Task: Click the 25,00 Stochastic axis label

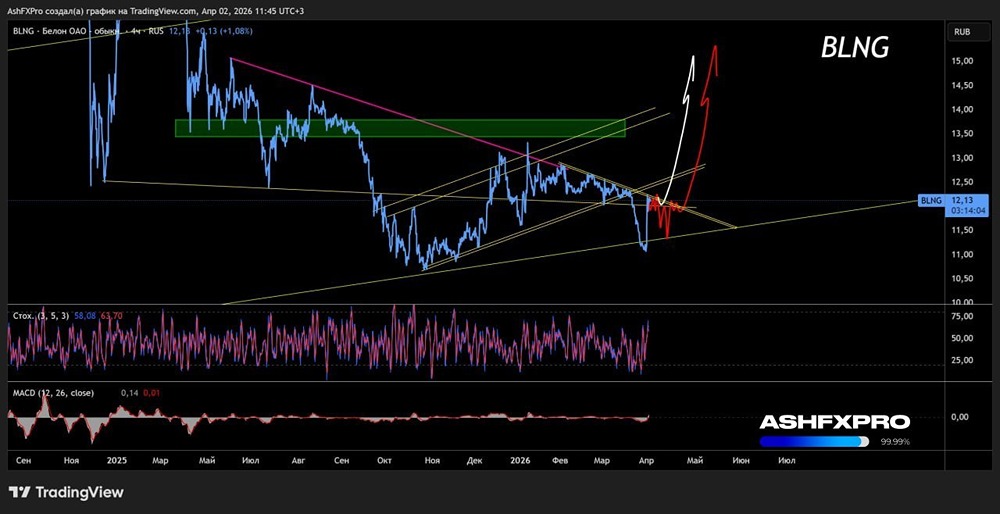Action: coord(962,360)
